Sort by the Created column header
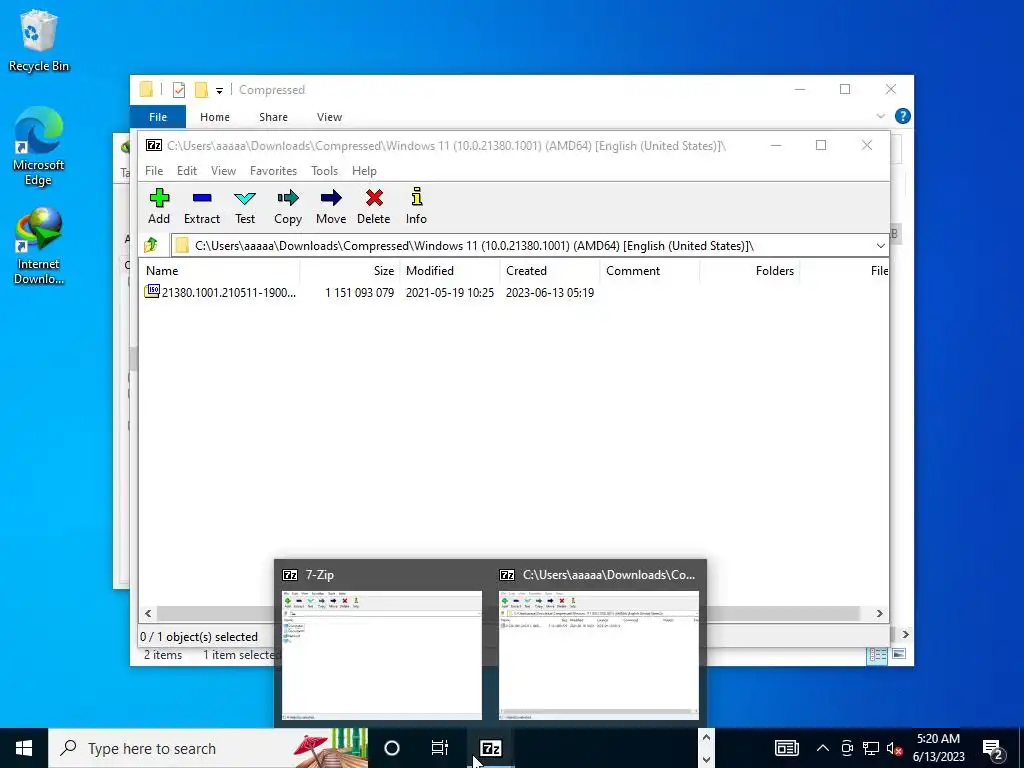Viewport: 1024px width, 768px height. (550, 270)
